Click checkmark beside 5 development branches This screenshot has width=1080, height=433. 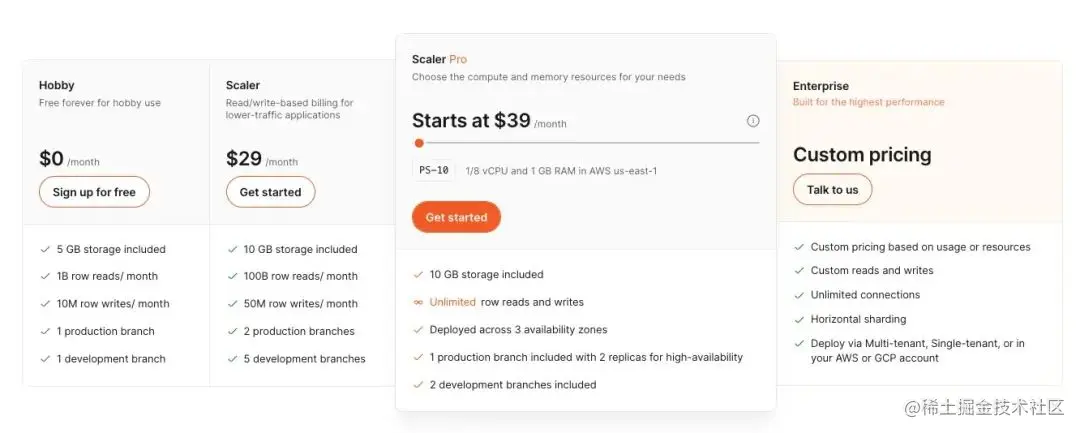pyautogui.click(x=232, y=358)
